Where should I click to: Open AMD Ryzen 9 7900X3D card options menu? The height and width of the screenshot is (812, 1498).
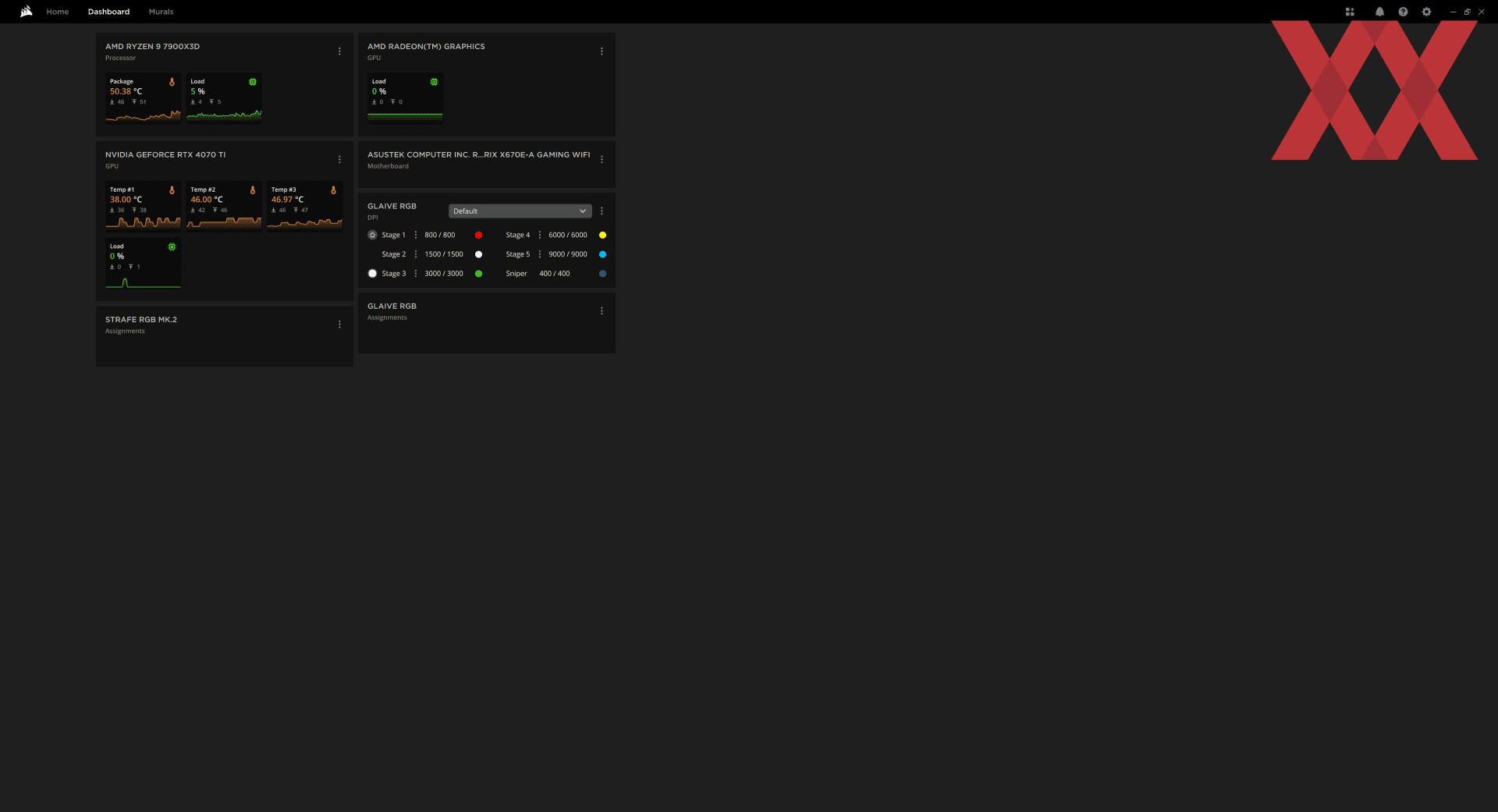coord(339,51)
